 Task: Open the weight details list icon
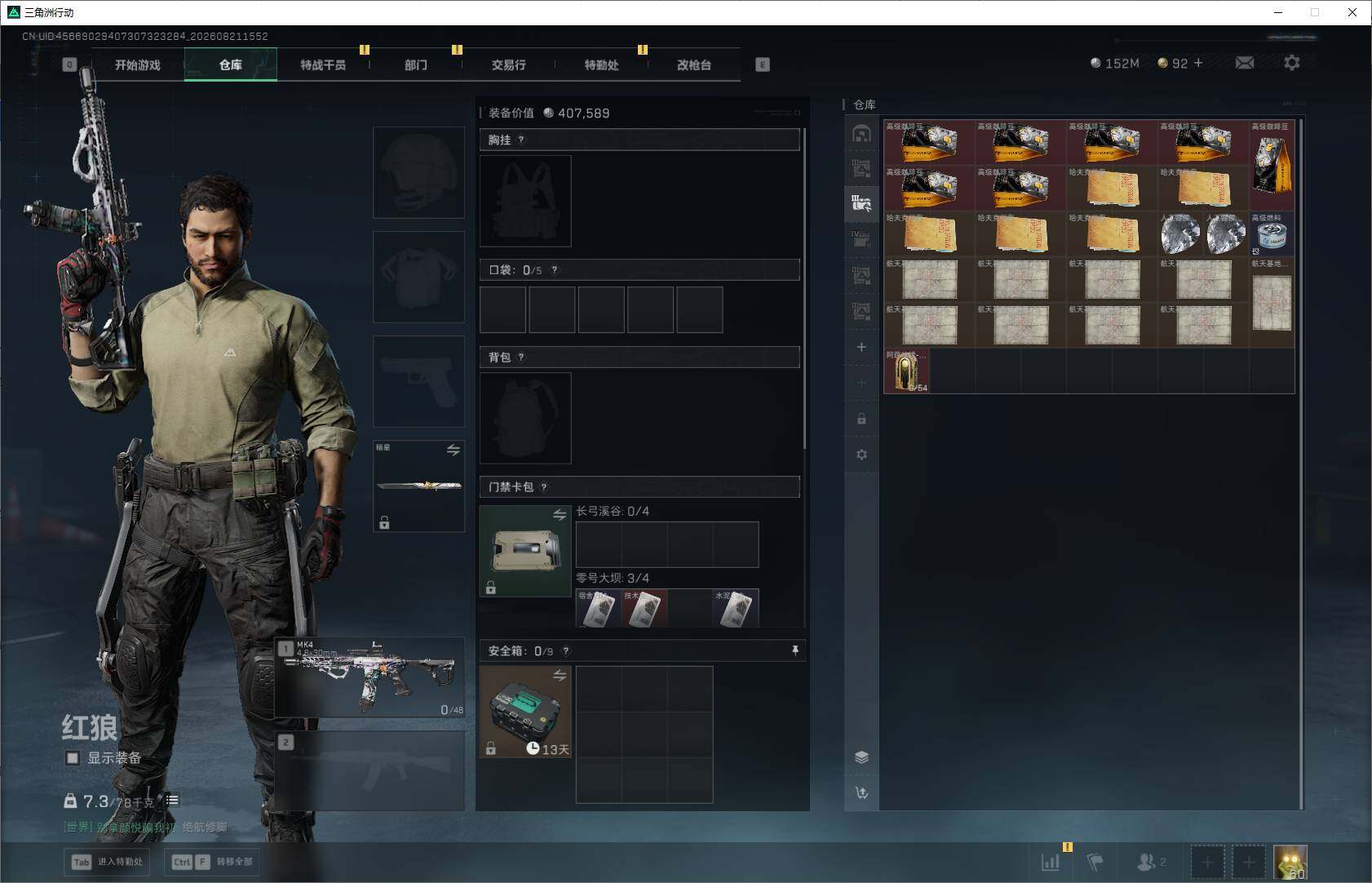pyautogui.click(x=171, y=801)
